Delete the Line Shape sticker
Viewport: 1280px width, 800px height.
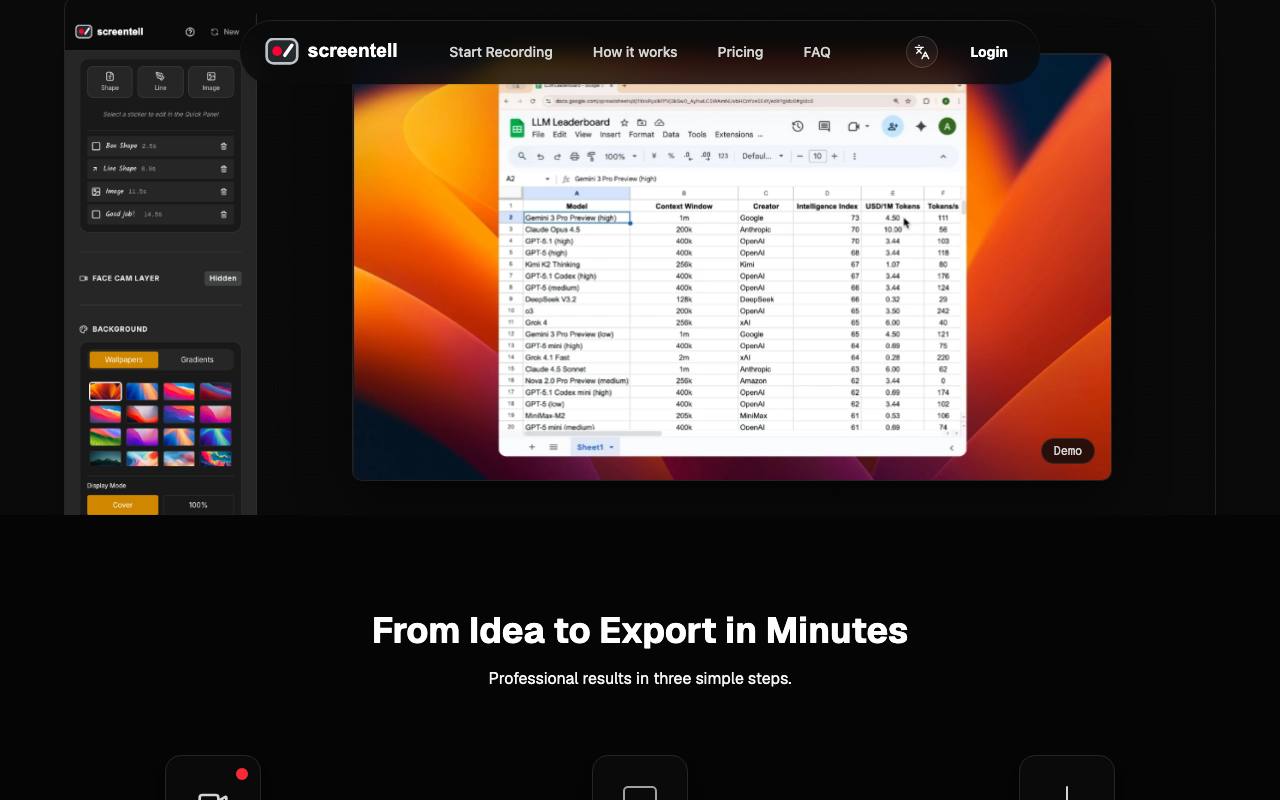coord(224,169)
